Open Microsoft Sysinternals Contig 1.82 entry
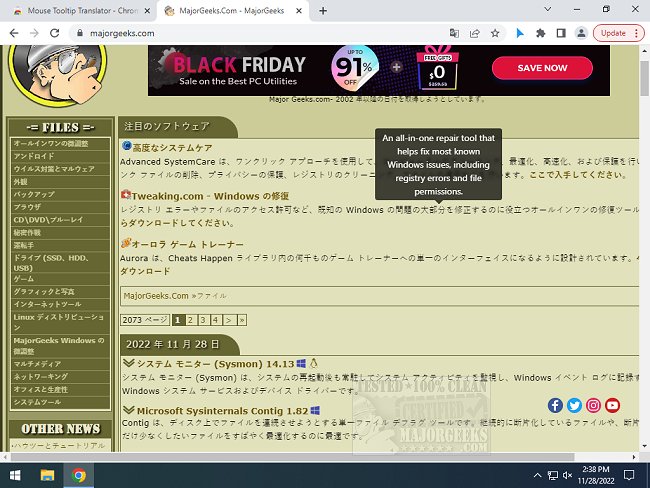The image size is (650, 488). click(222, 411)
